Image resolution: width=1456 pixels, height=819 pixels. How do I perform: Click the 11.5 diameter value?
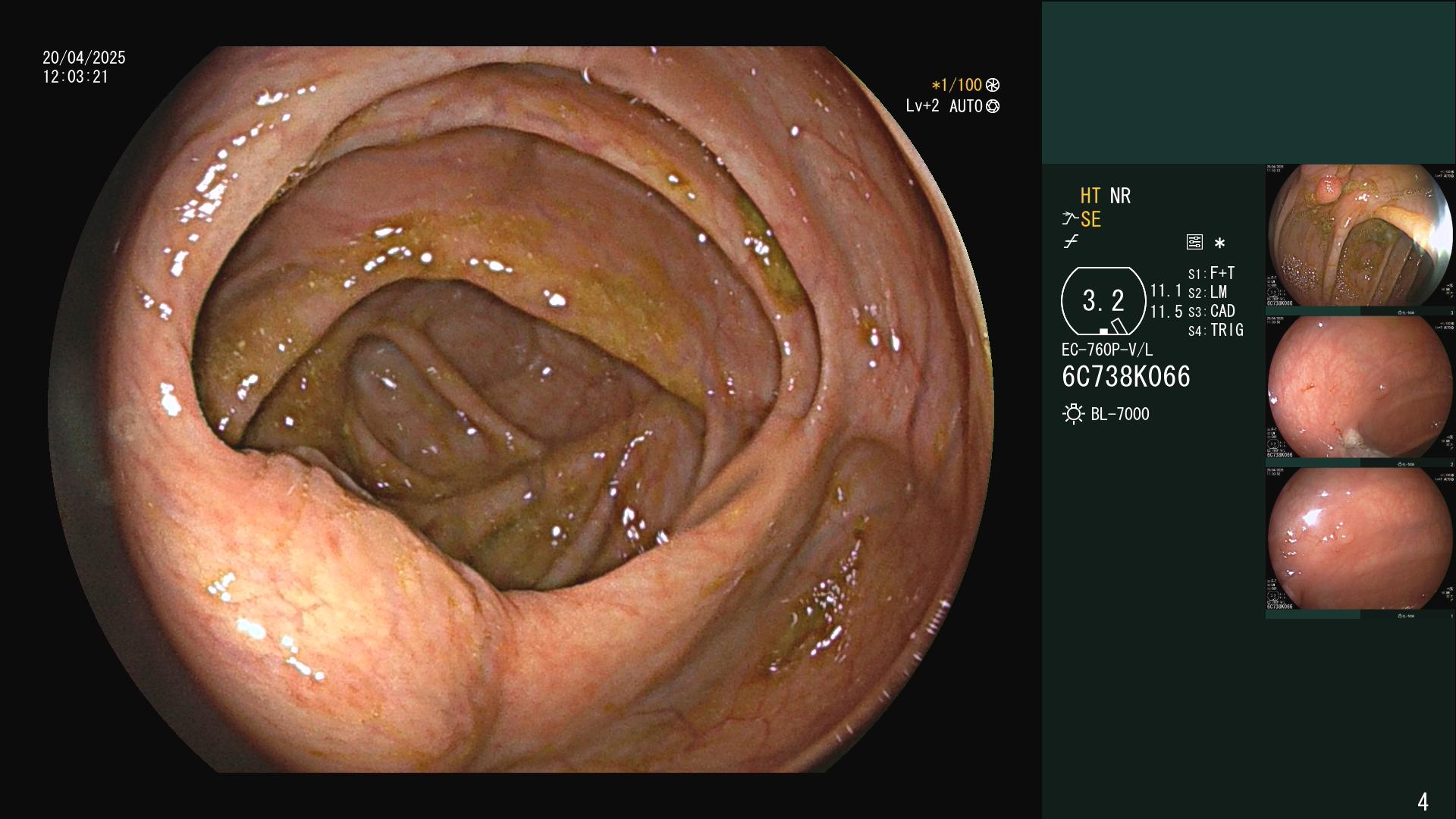1166,312
